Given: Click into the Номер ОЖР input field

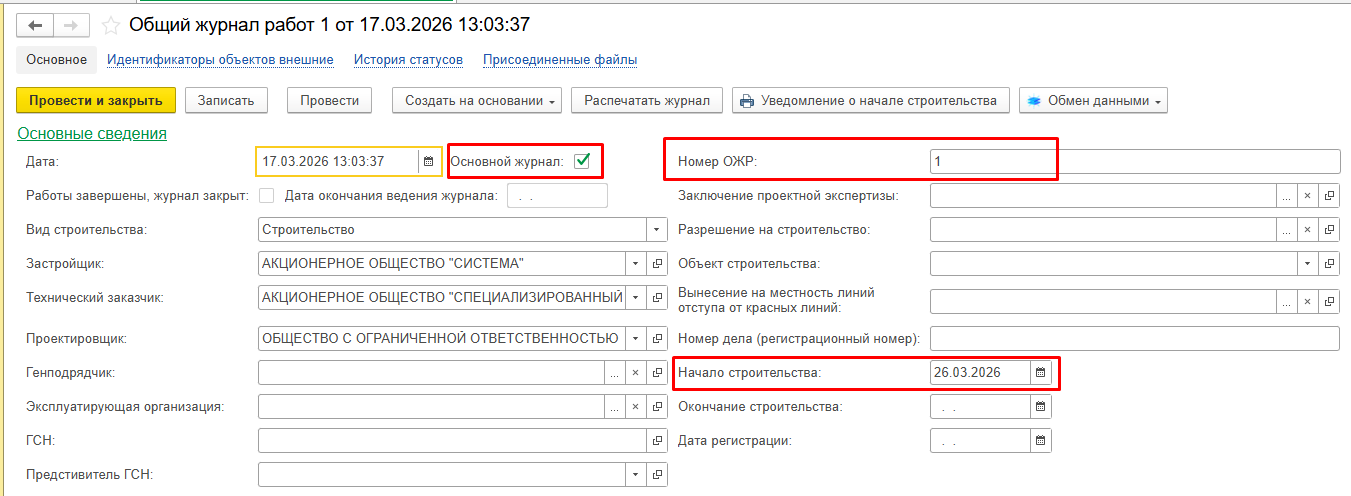Looking at the screenshot, I should pos(1134,162).
